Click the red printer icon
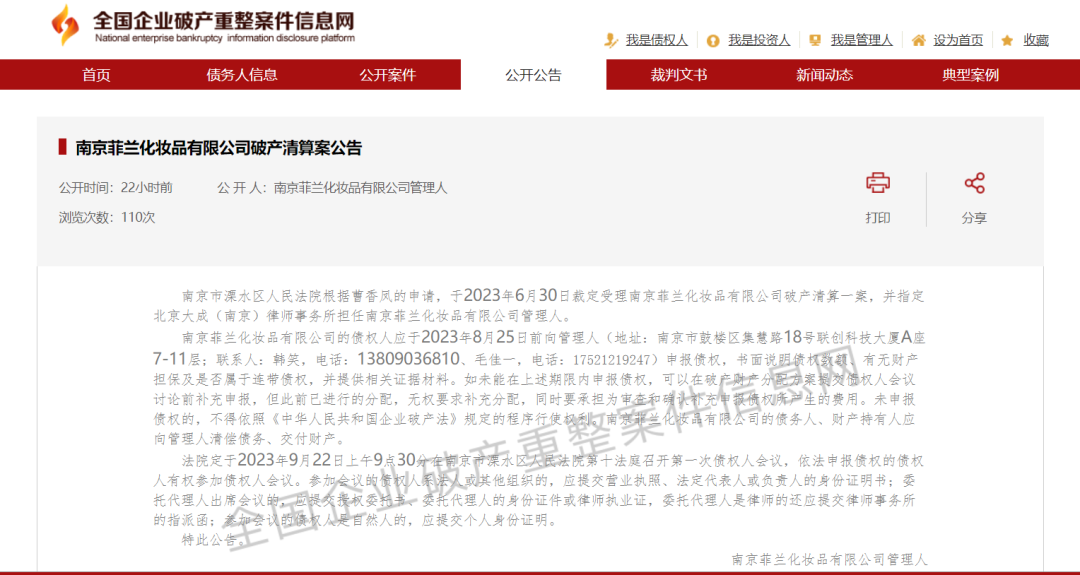The height and width of the screenshot is (575, 1080). point(878,183)
